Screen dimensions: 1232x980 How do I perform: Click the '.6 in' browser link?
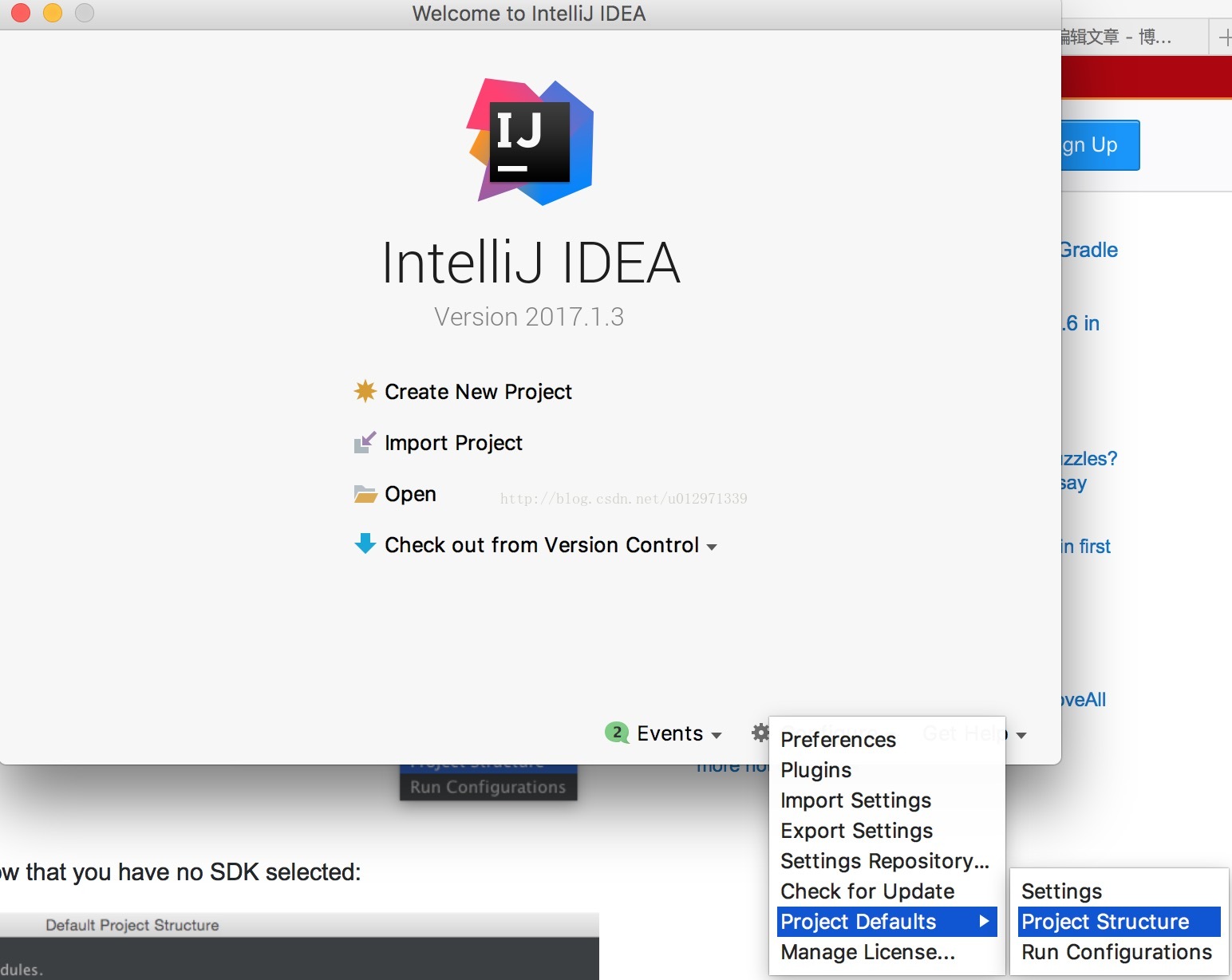pyautogui.click(x=1081, y=323)
